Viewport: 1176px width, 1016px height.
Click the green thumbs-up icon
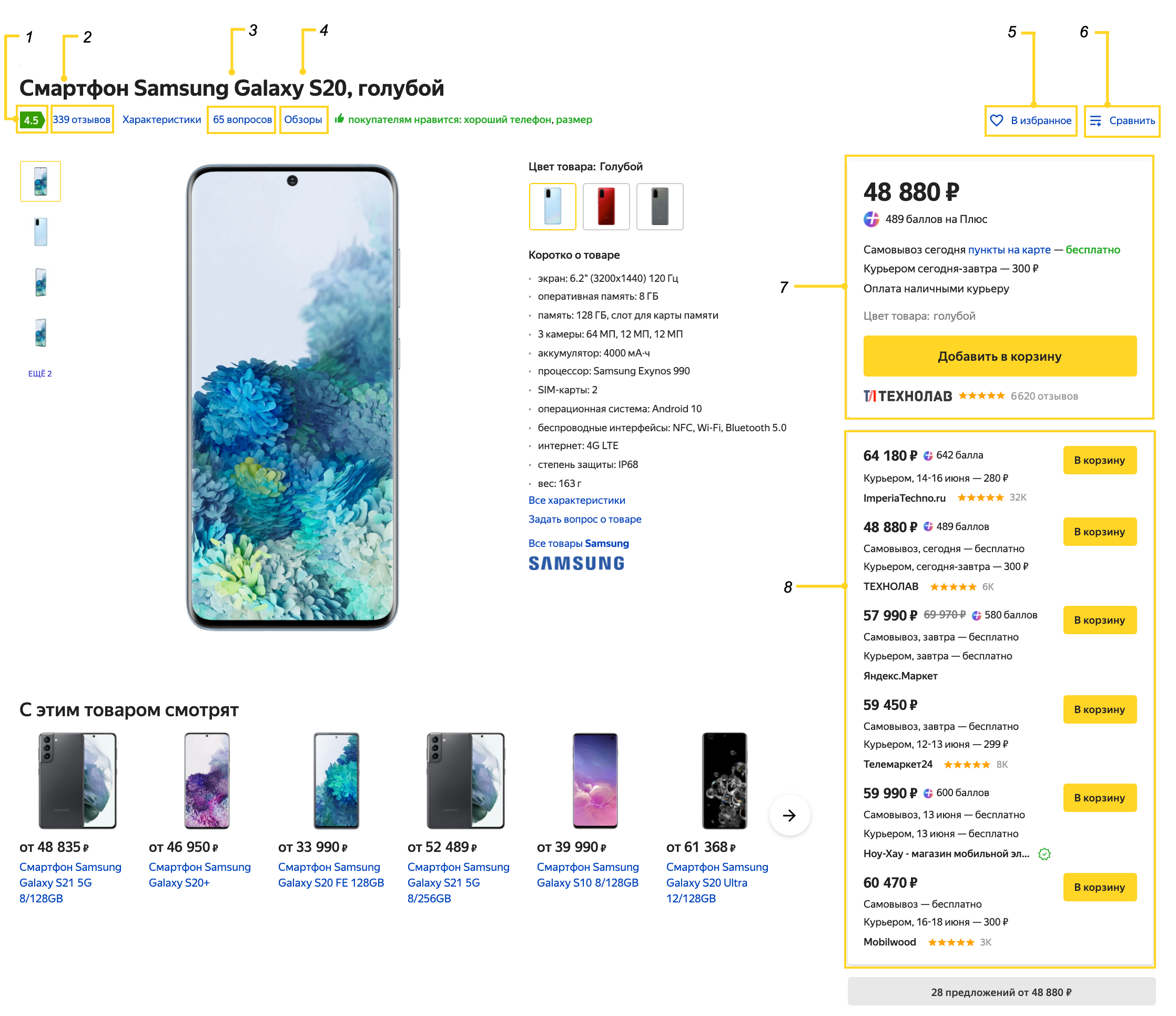pos(339,119)
